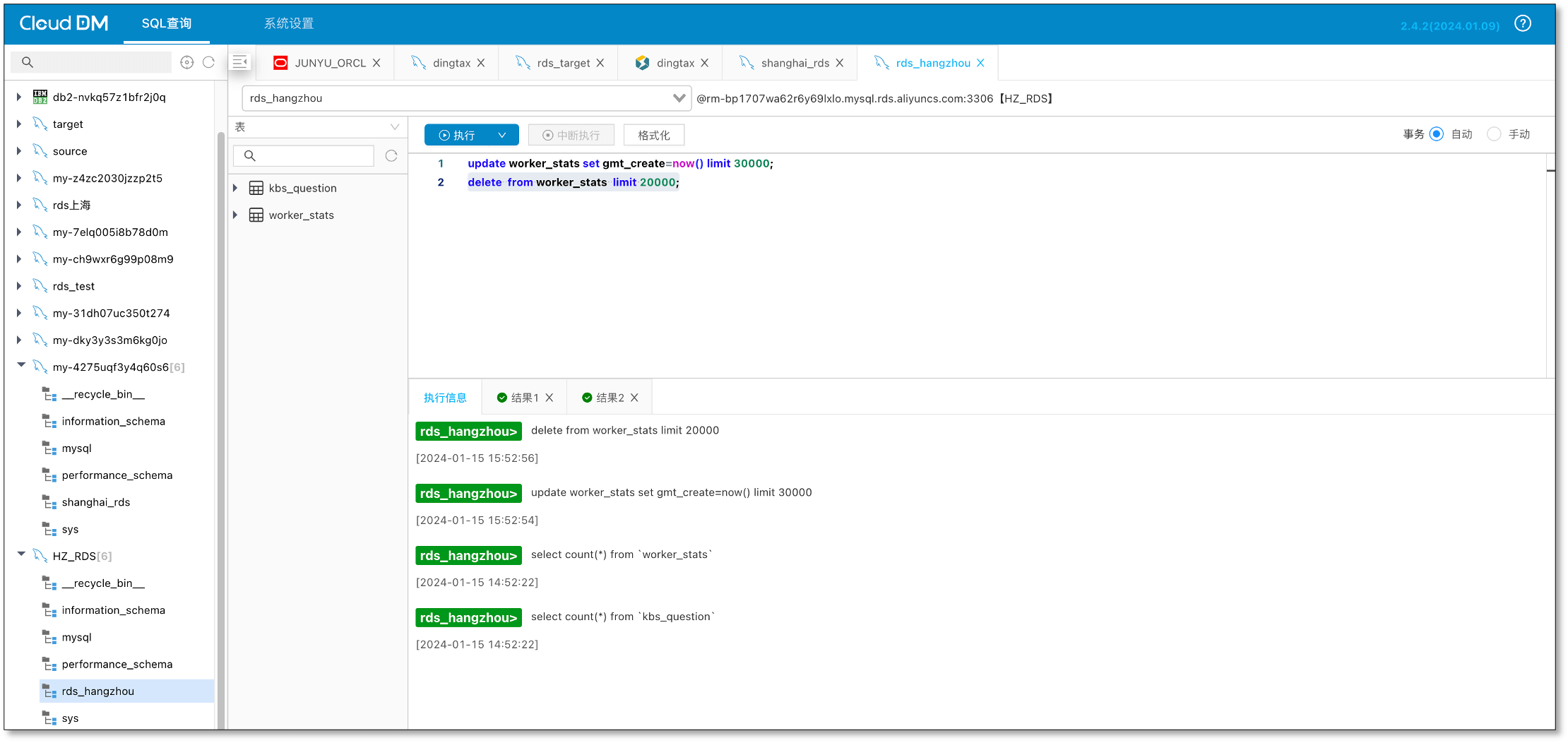Expand the worker_stats tree node
This screenshot has height=743, width=1568.
tap(236, 215)
